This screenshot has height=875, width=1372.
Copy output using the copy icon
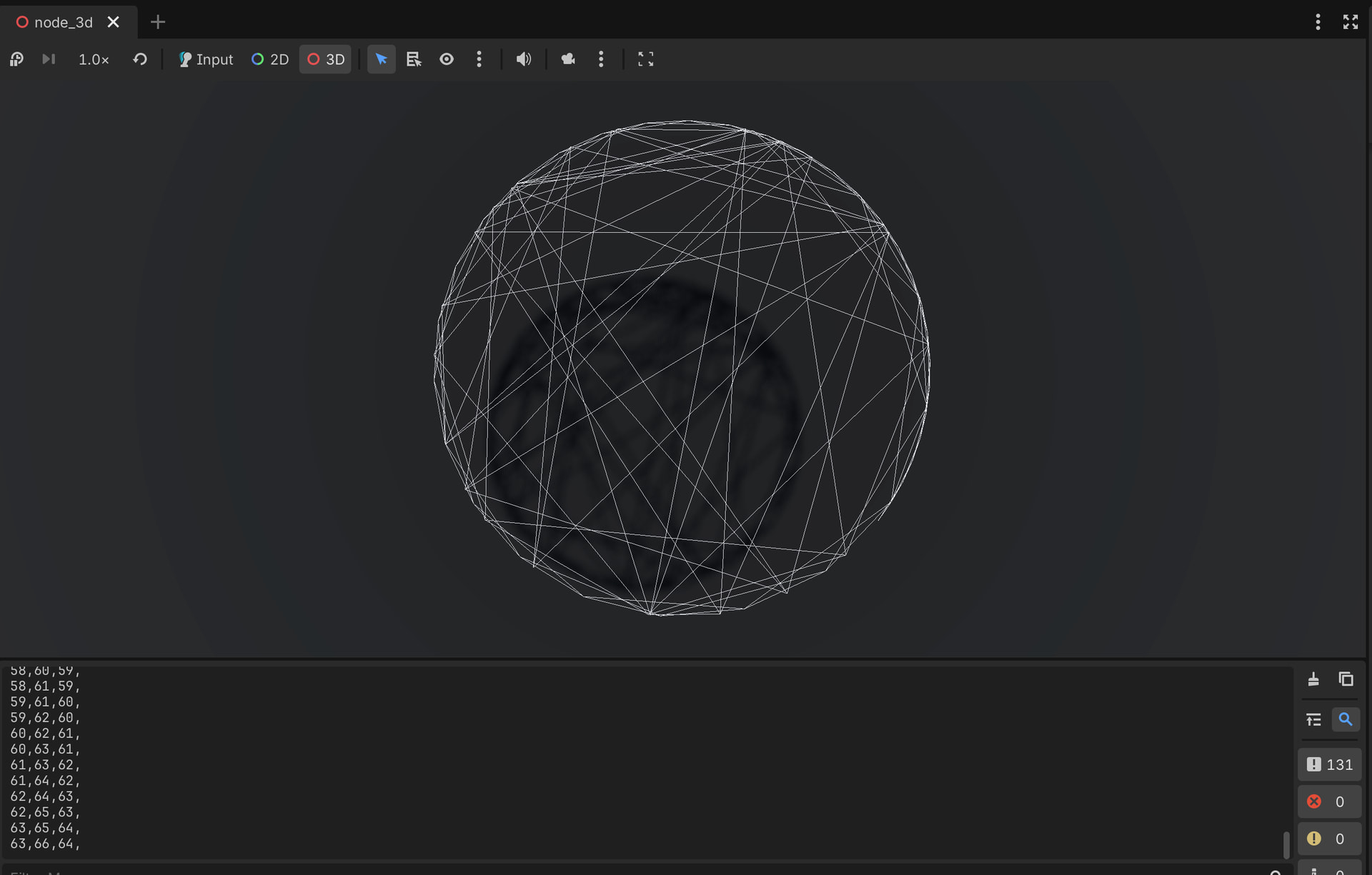point(1346,679)
